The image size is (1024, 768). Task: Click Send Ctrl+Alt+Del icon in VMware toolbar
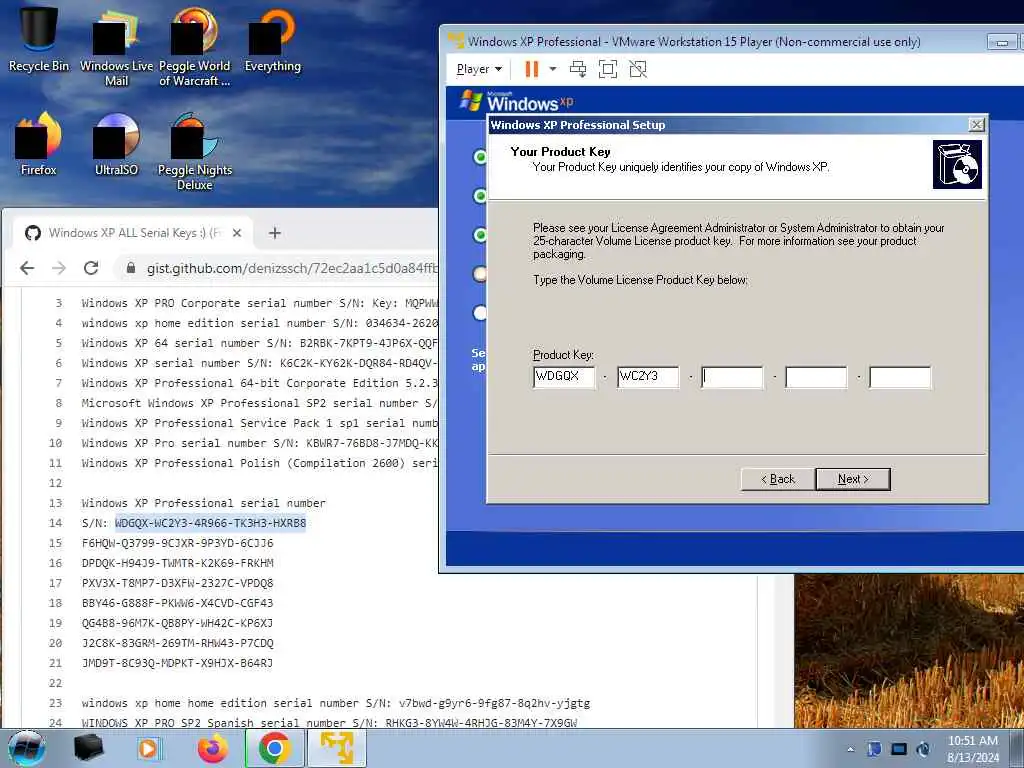tap(578, 69)
